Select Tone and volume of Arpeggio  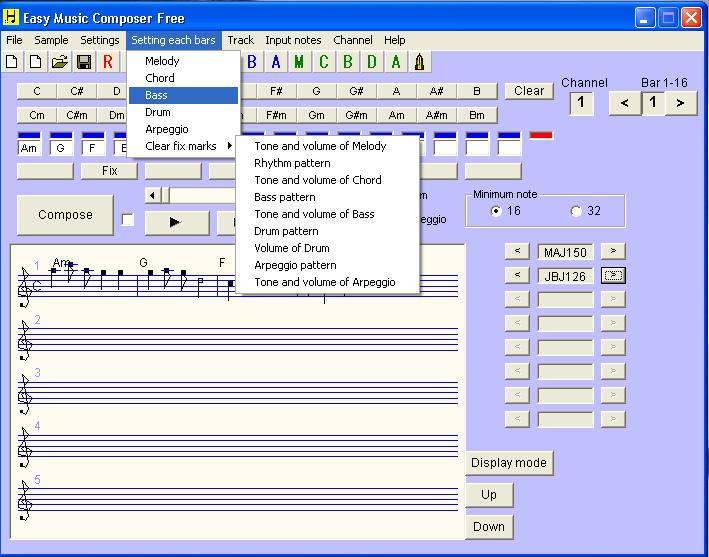[x=328, y=282]
